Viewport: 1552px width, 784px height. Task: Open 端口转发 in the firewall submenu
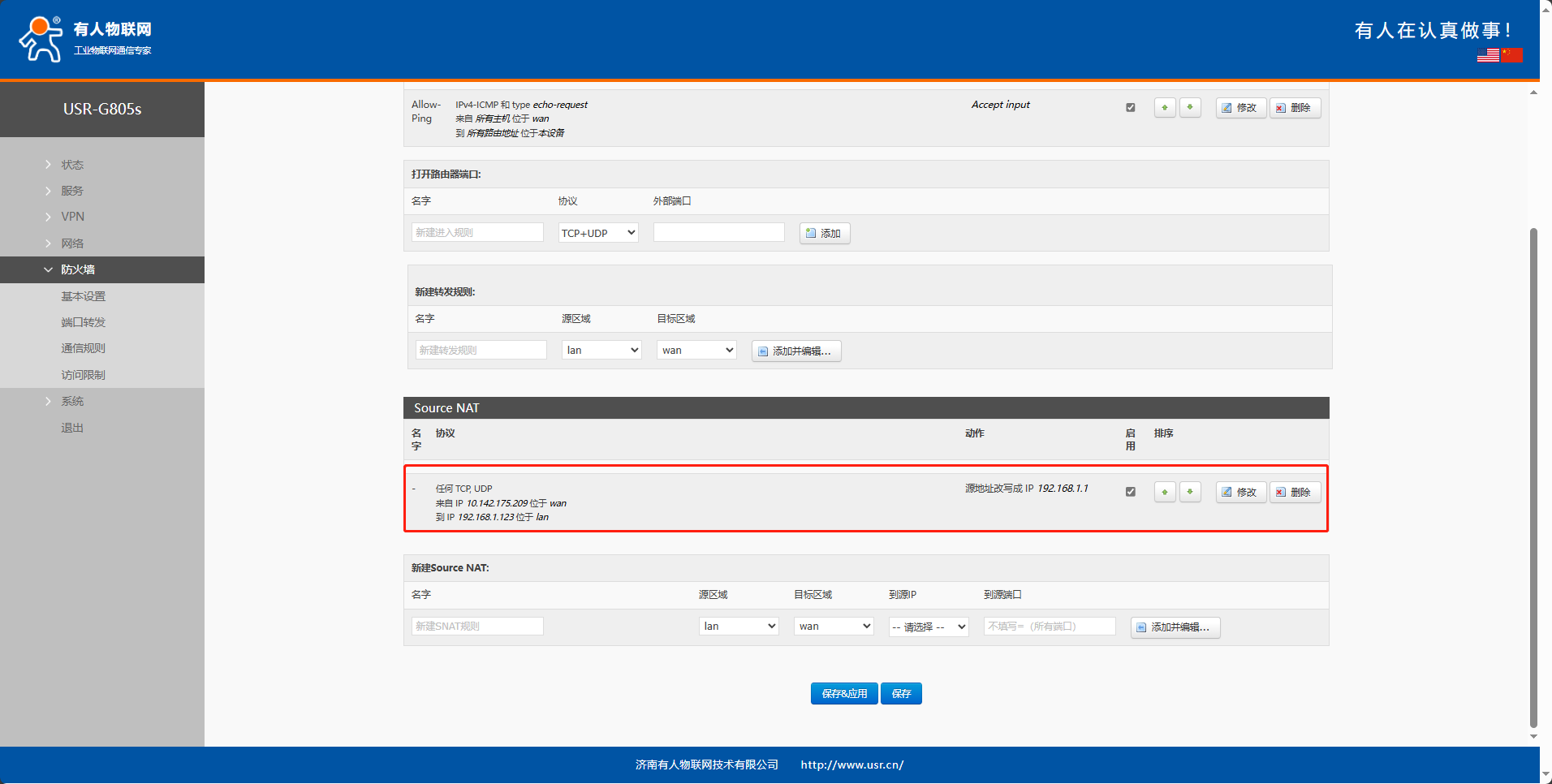[x=83, y=323]
